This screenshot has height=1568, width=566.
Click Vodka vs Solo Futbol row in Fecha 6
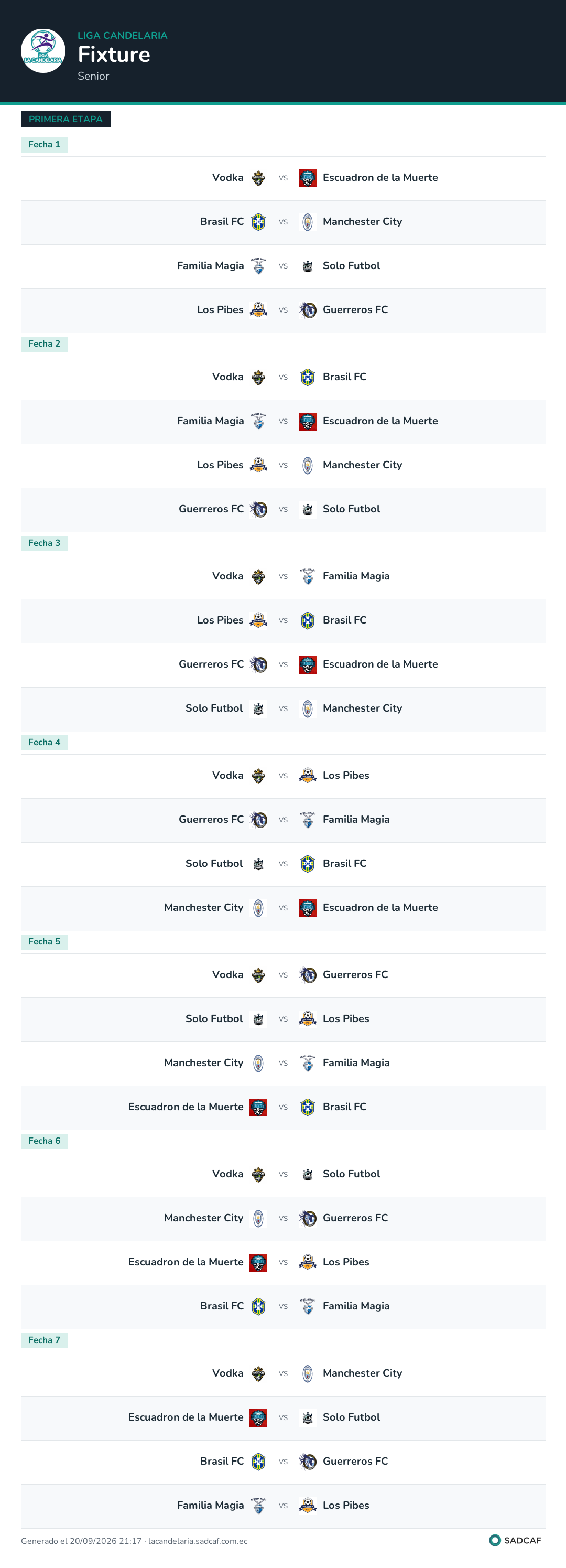283,1175
